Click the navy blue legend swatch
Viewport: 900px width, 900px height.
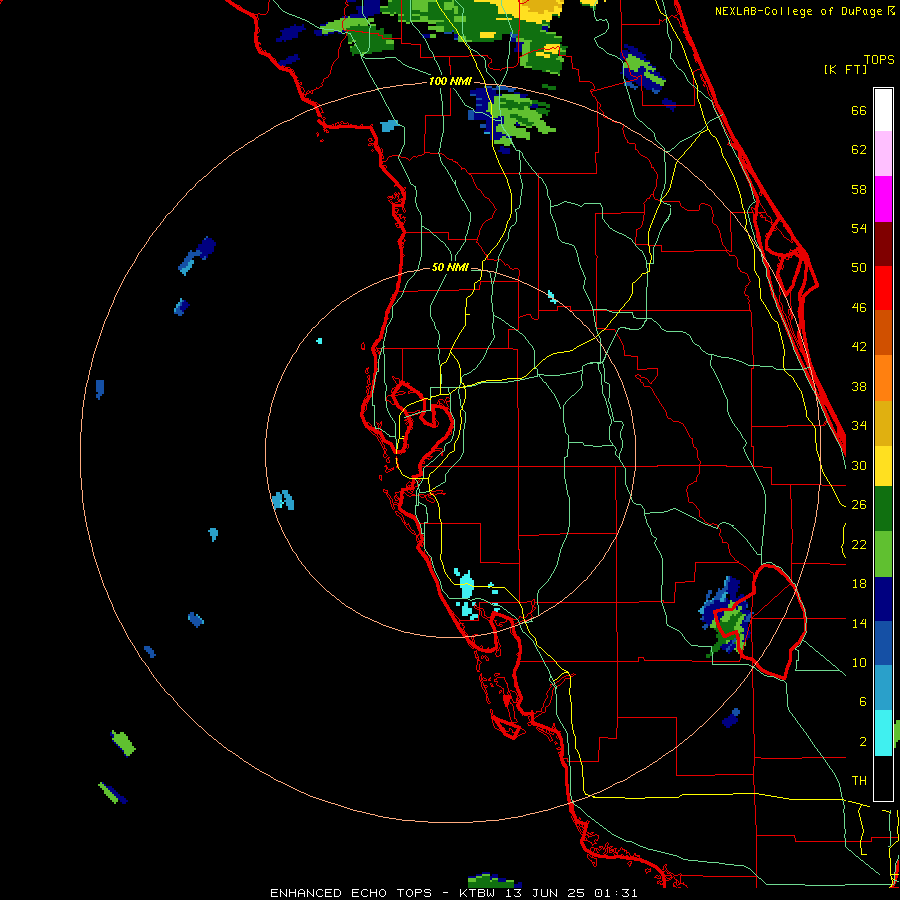coord(883,599)
